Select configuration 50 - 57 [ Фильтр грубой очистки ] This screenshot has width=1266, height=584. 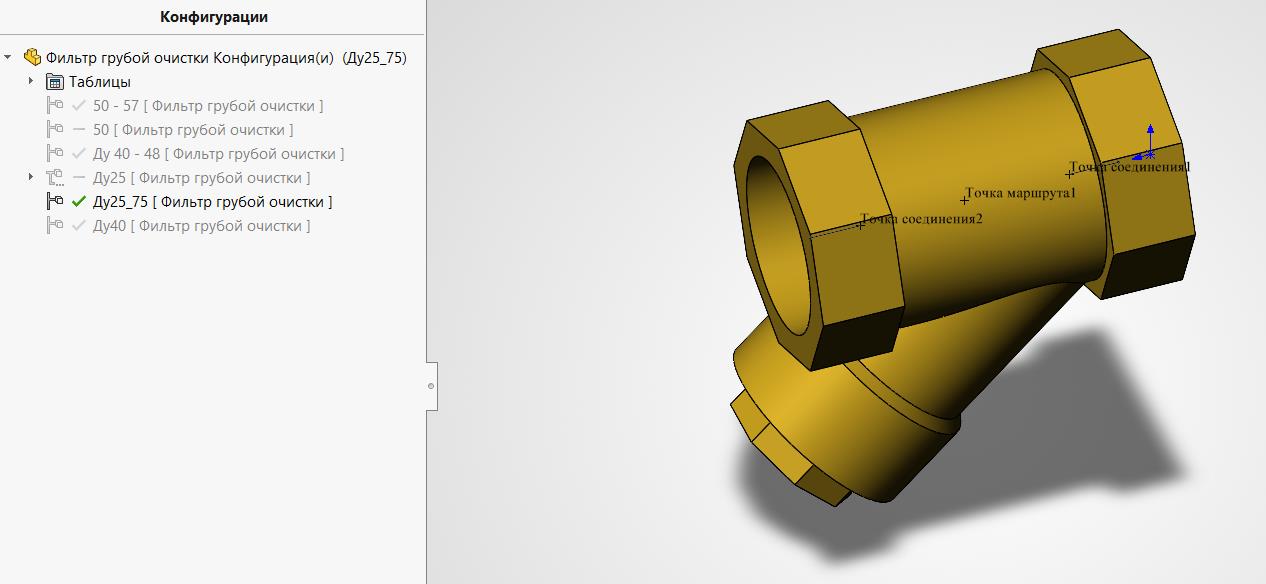pyautogui.click(x=208, y=105)
